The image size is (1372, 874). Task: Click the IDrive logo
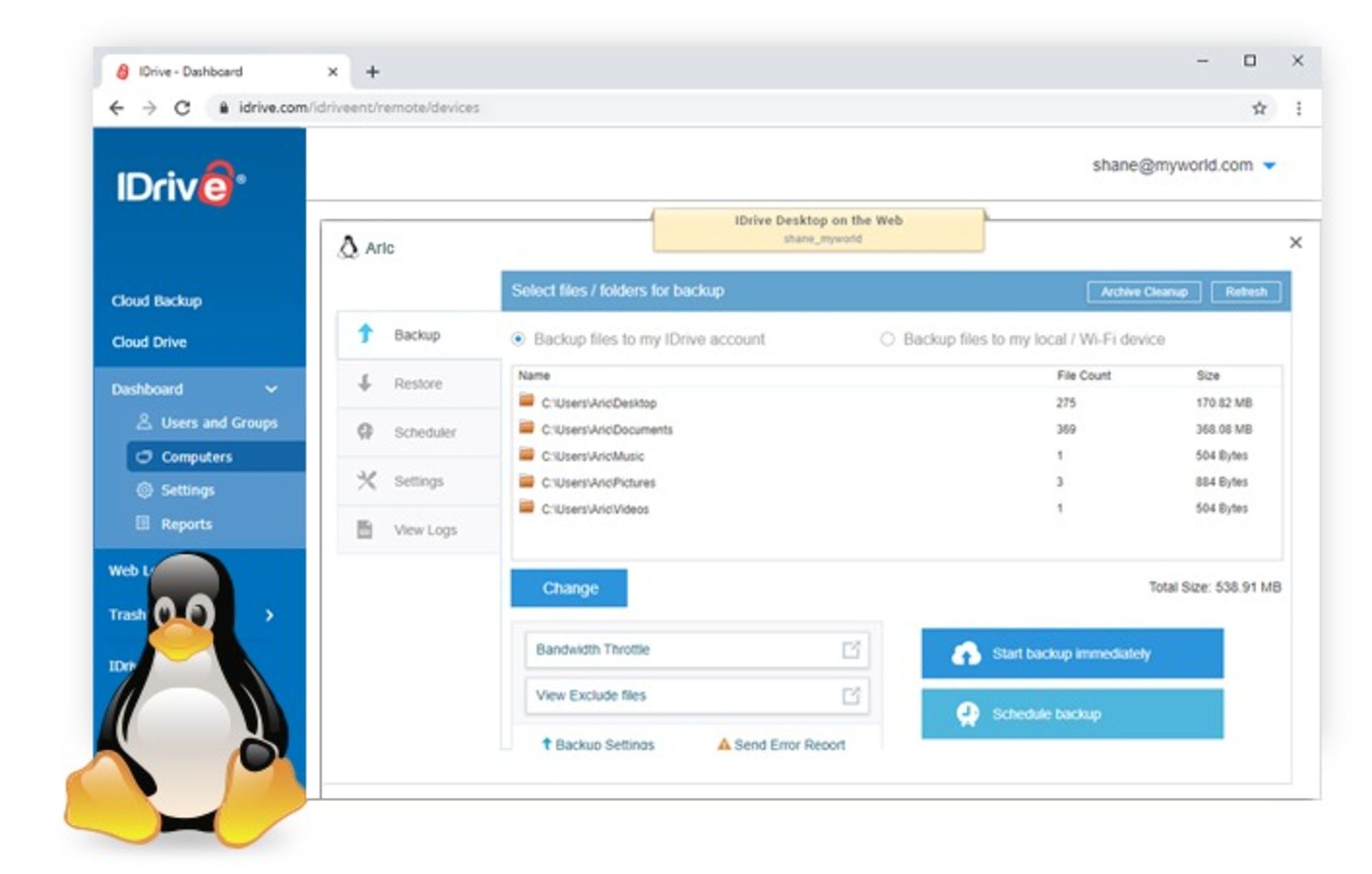(x=182, y=184)
